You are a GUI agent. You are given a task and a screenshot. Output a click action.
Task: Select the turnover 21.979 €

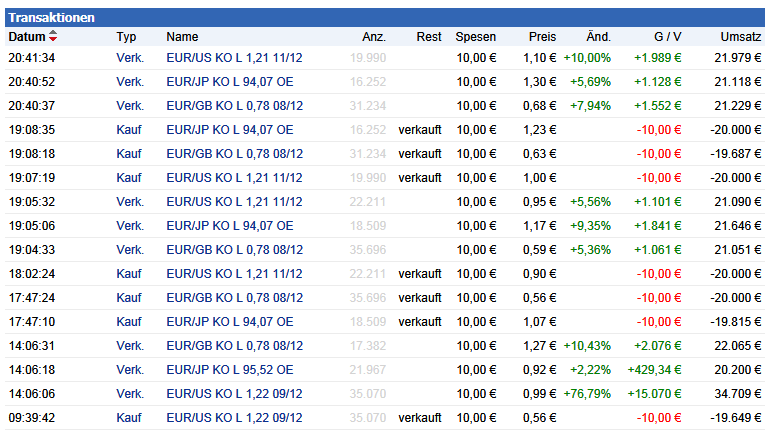click(738, 58)
